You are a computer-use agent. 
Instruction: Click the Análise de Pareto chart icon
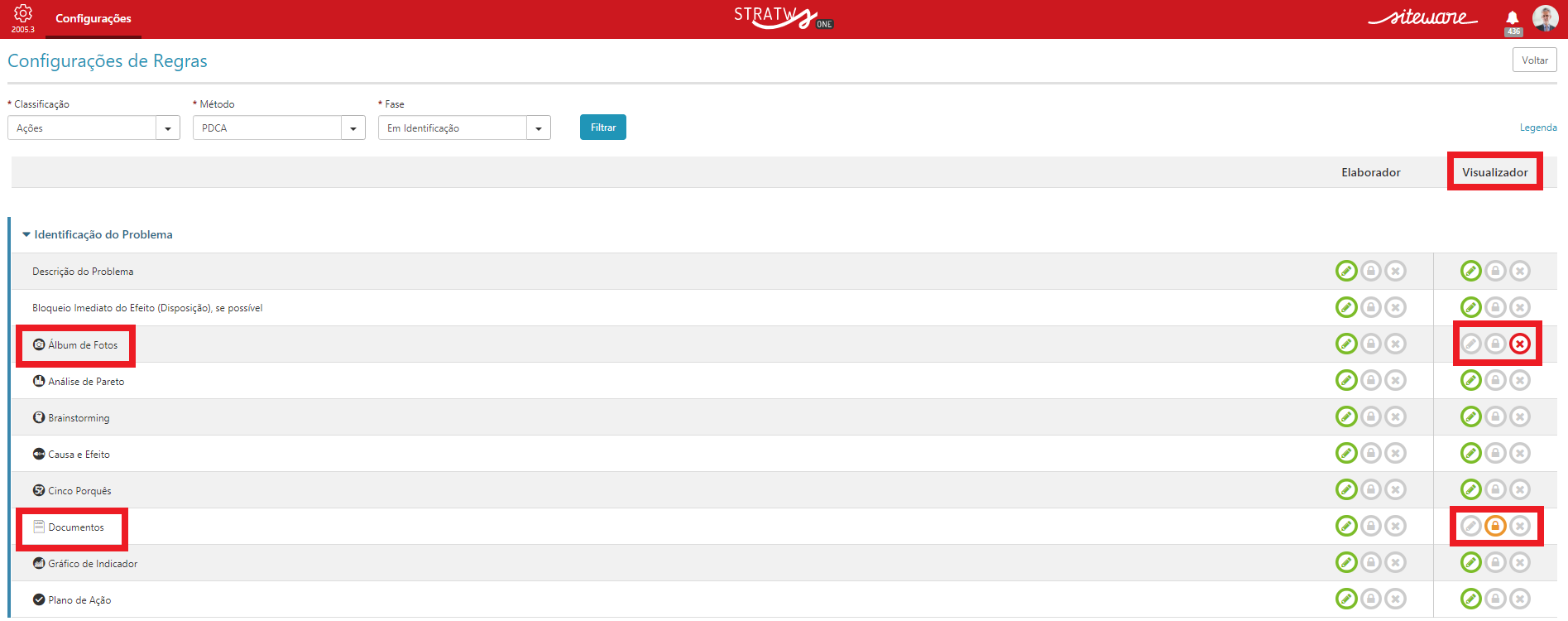[39, 381]
